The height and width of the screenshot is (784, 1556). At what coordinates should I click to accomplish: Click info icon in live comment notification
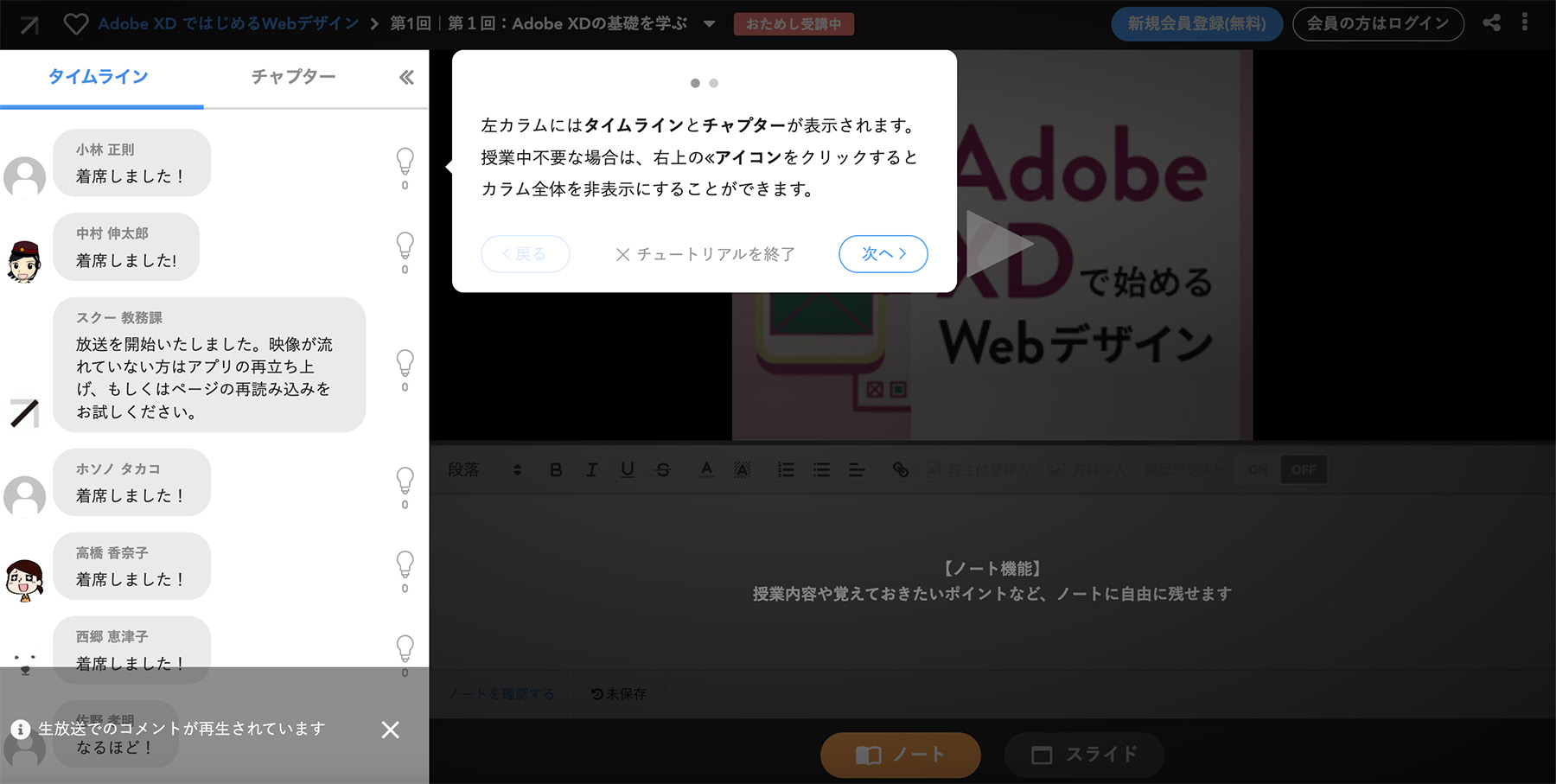[x=20, y=730]
